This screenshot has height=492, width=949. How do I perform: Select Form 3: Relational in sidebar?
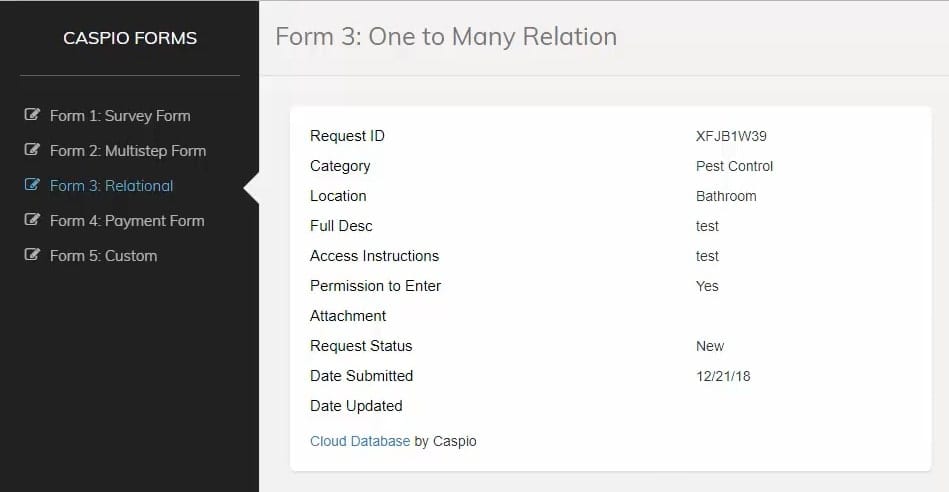(x=112, y=186)
